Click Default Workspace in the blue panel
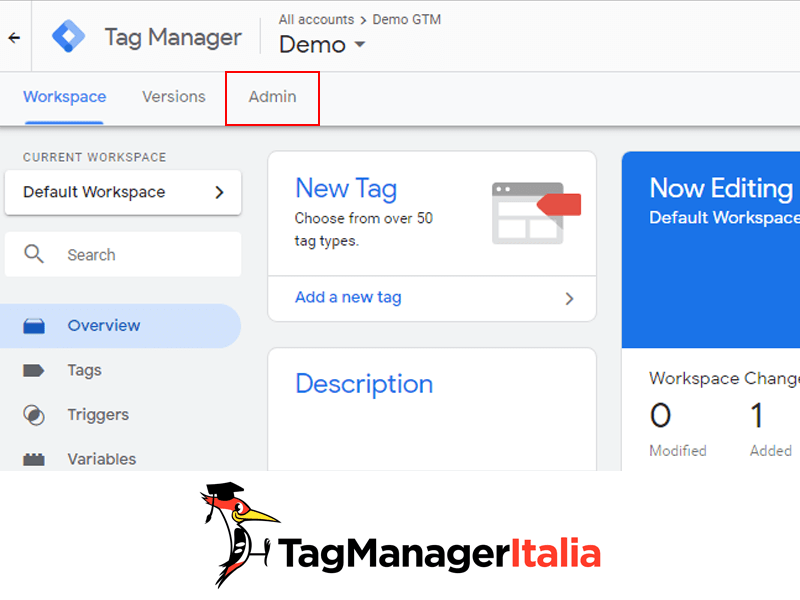Image resolution: width=800 pixels, height=600 pixels. (724, 218)
